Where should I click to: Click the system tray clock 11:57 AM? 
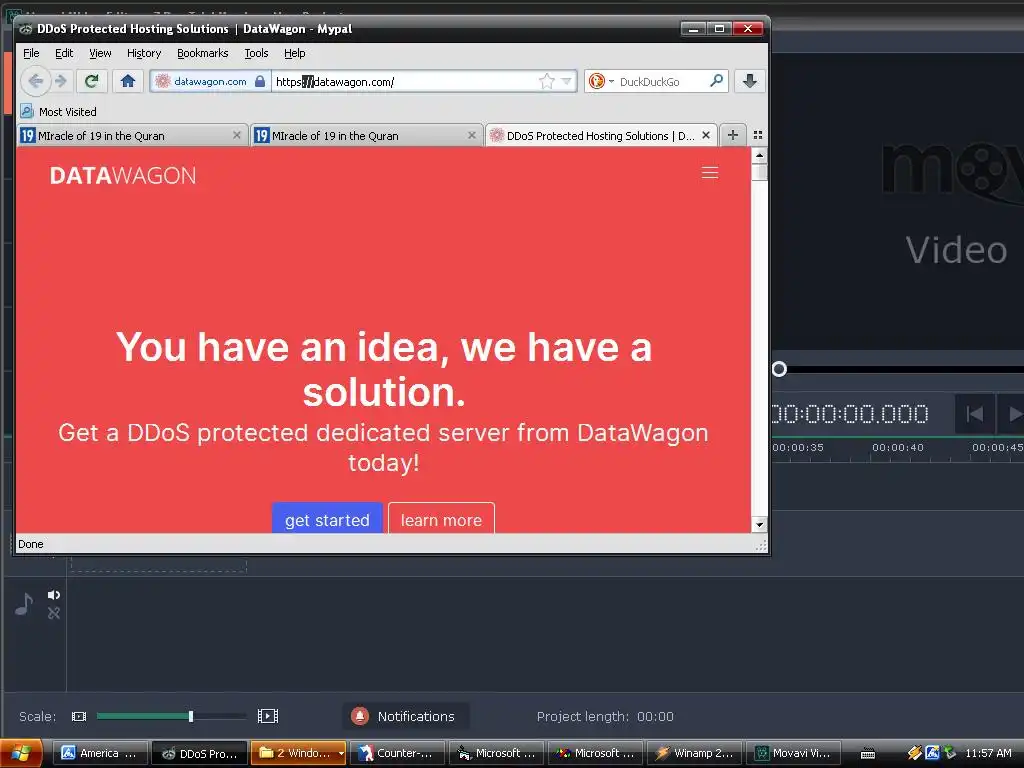[987, 753]
